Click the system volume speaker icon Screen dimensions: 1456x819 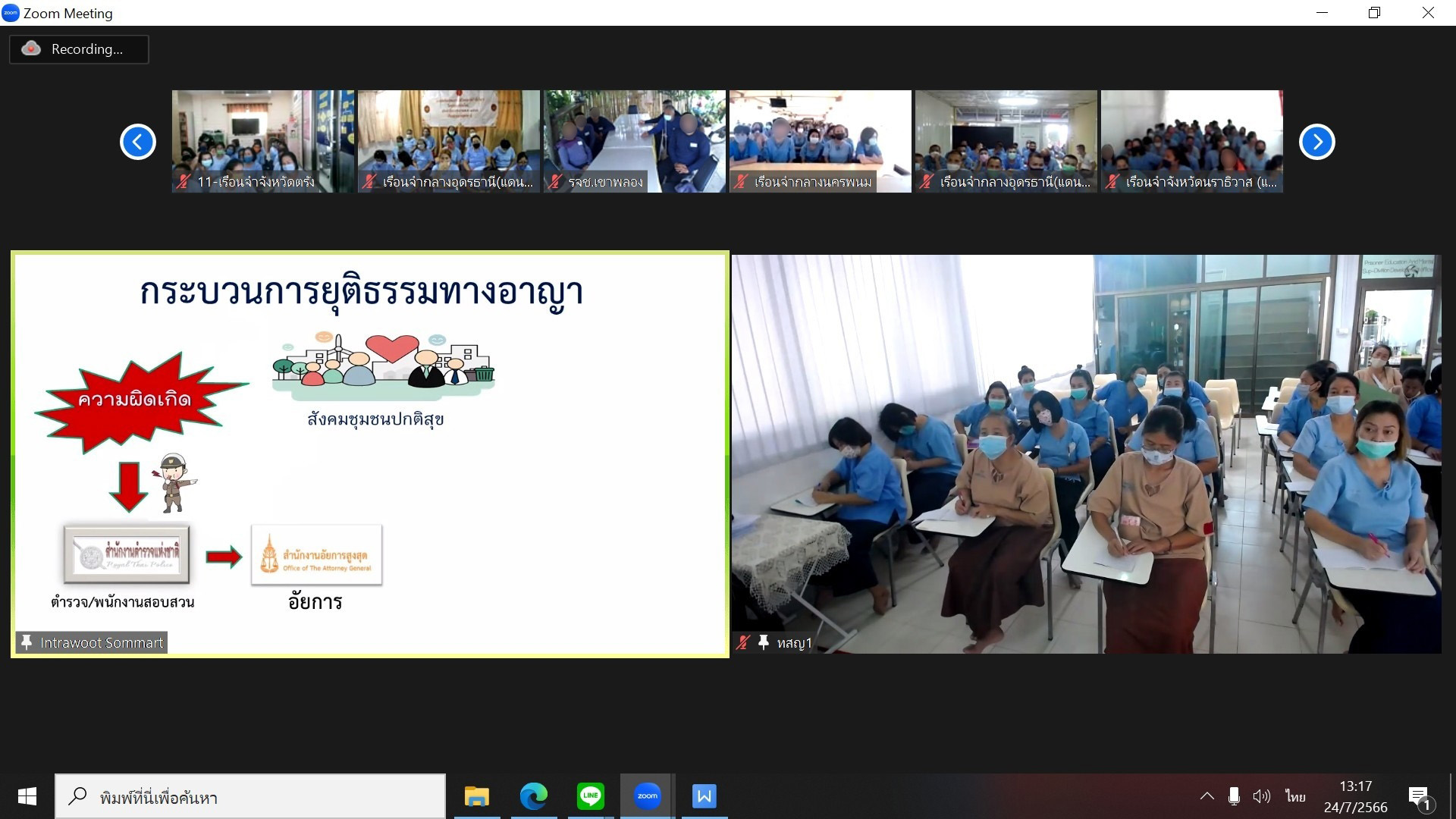point(1261,795)
